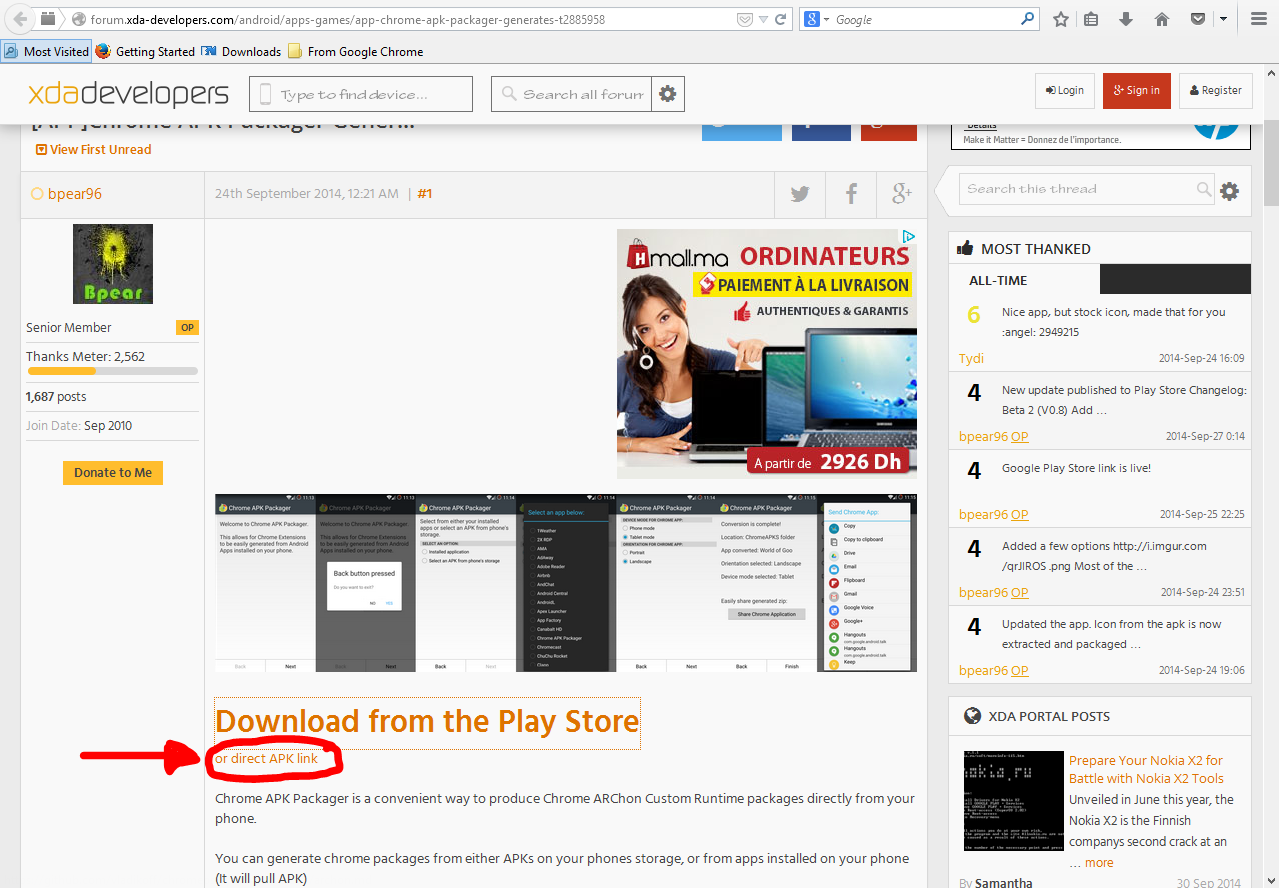Image resolution: width=1279 pixels, height=888 pixels.
Task: Go to the Firefox home page icon
Action: tap(1162, 19)
